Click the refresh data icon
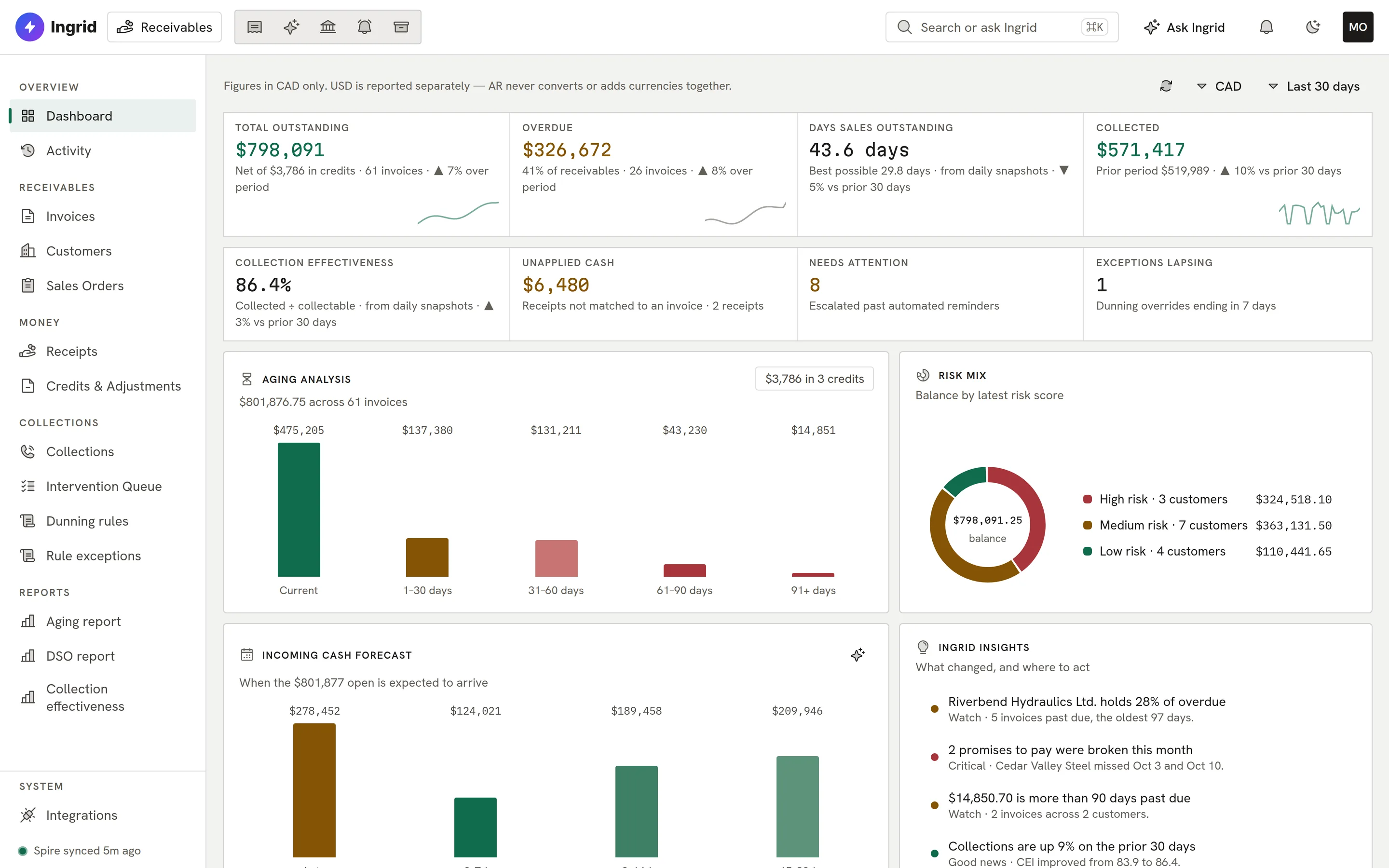 point(1166,86)
